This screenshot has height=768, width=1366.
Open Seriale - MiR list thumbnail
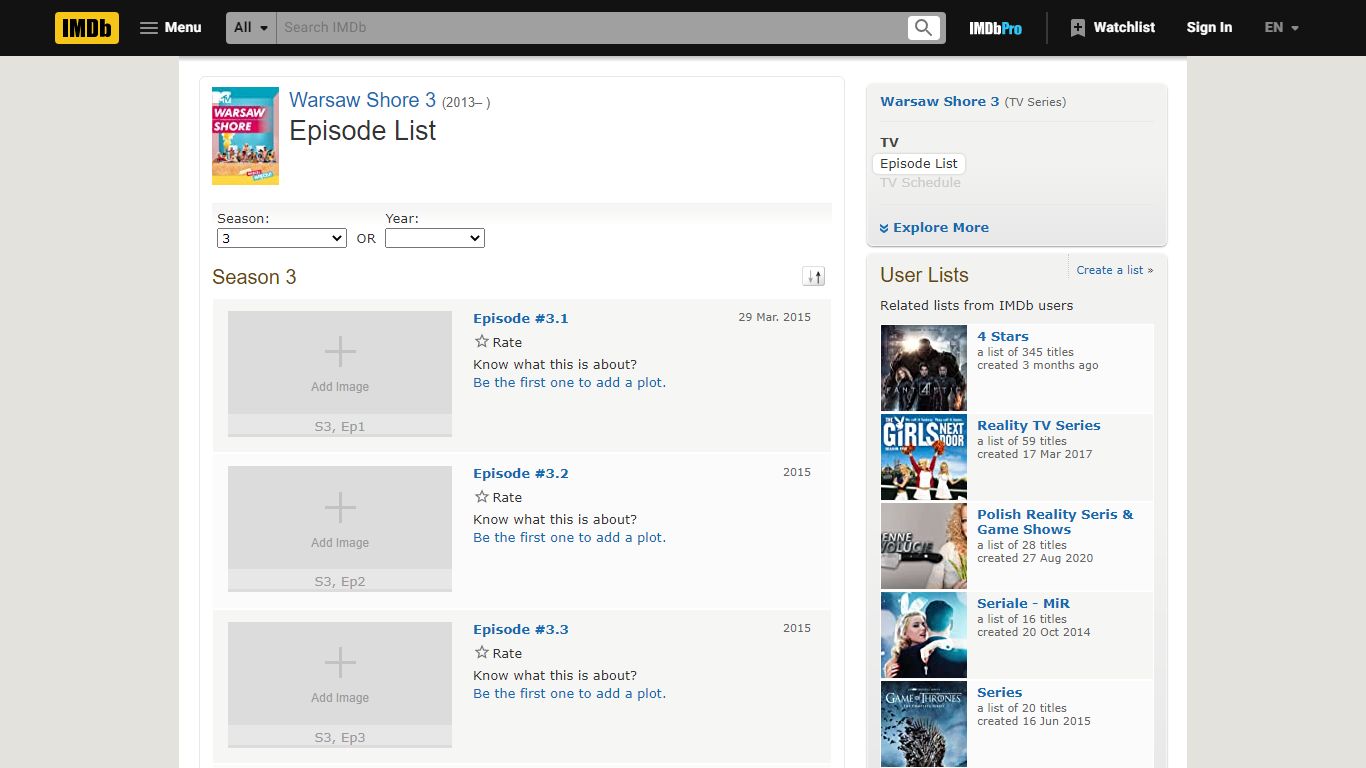924,635
